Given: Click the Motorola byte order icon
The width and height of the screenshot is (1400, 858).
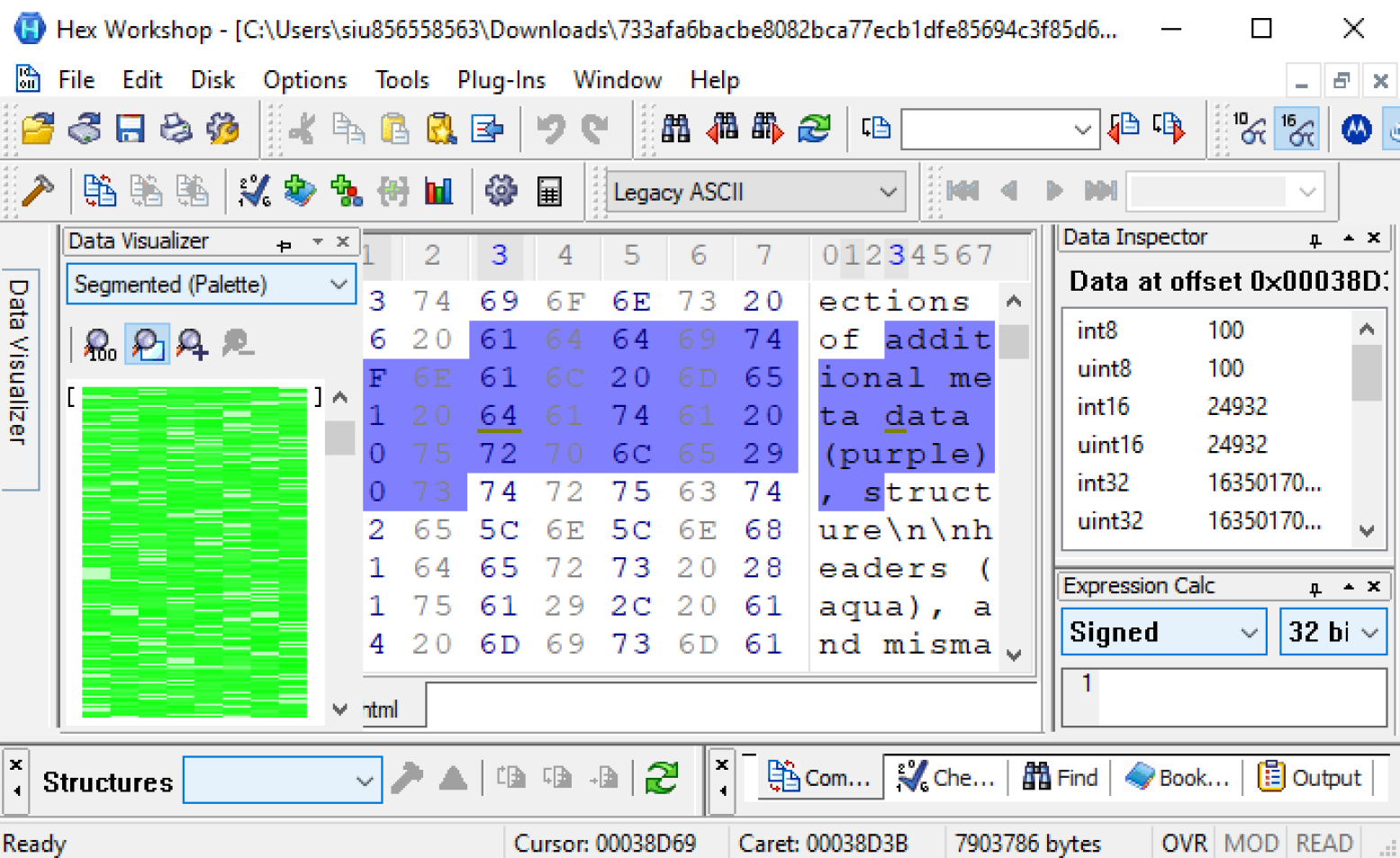Looking at the screenshot, I should pos(1357,130).
